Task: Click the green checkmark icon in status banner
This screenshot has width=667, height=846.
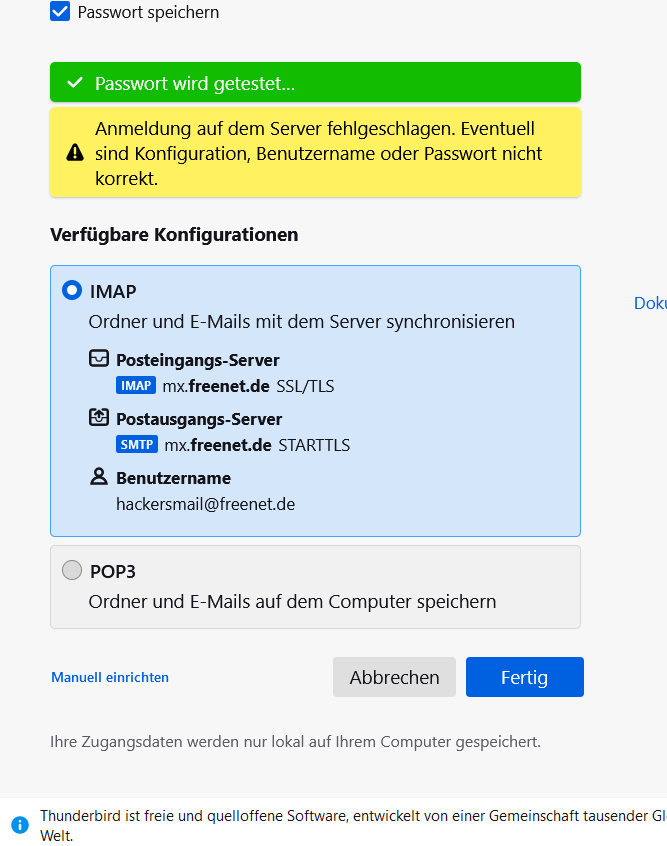Action: [73, 83]
